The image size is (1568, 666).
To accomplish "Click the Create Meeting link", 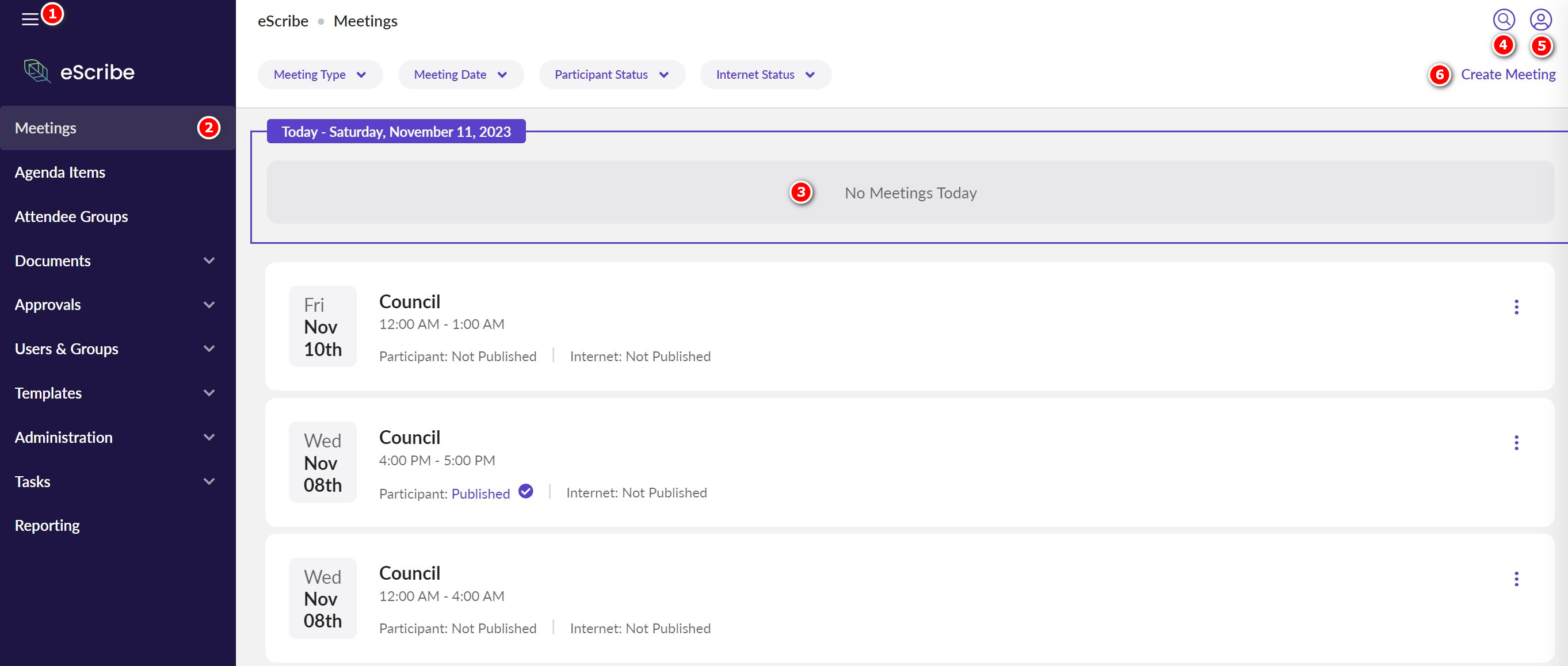I will 1508,74.
